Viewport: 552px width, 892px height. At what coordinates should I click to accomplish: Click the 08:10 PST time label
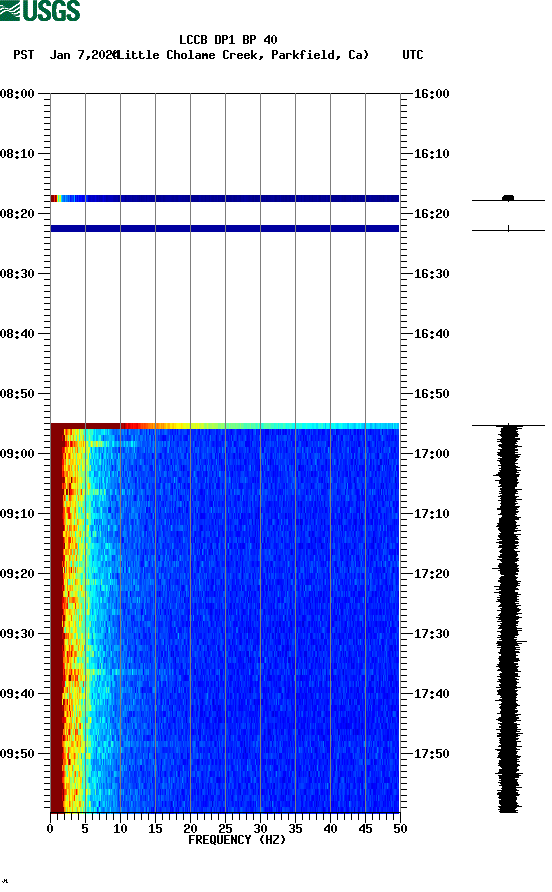(x=18, y=154)
